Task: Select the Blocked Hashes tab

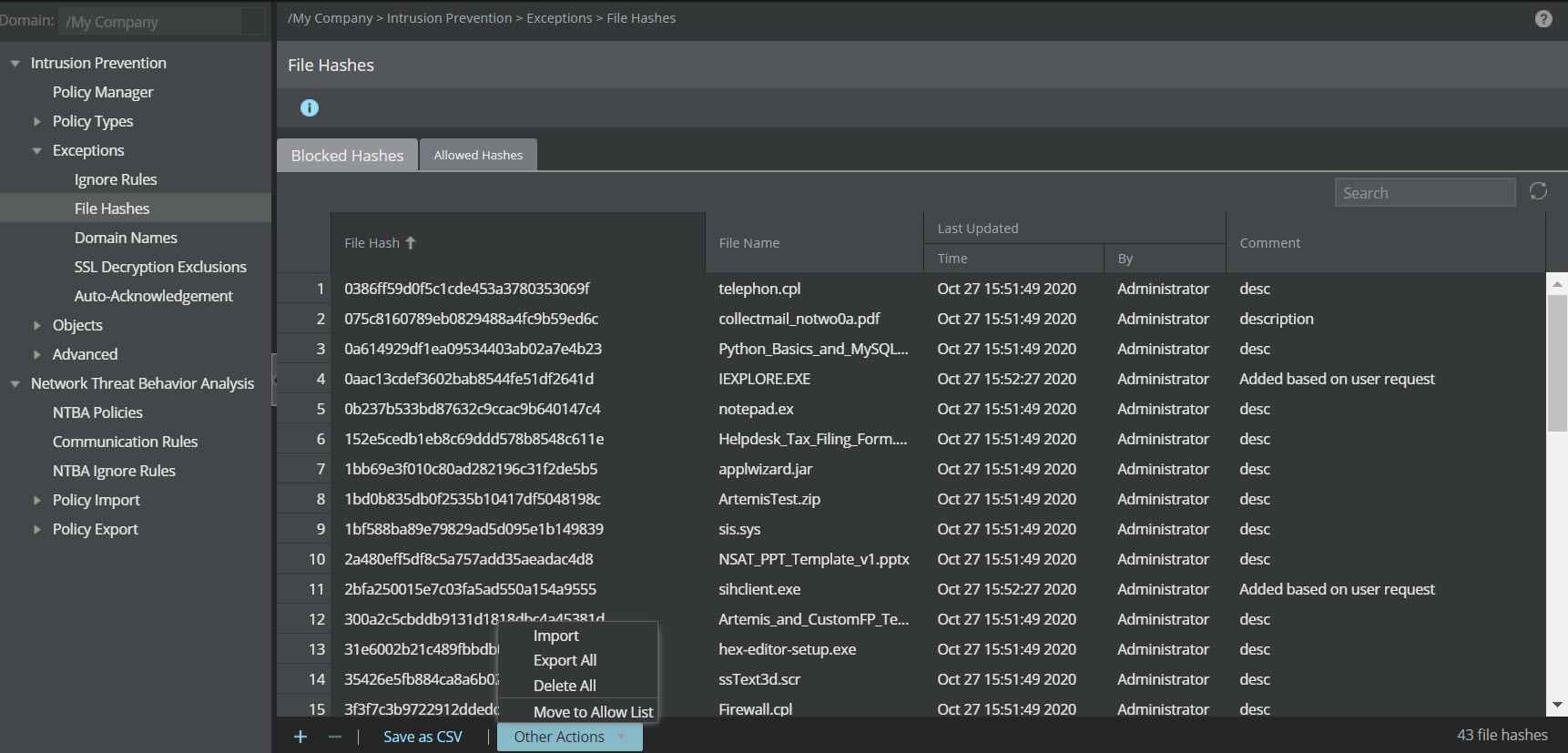Action: point(347,155)
